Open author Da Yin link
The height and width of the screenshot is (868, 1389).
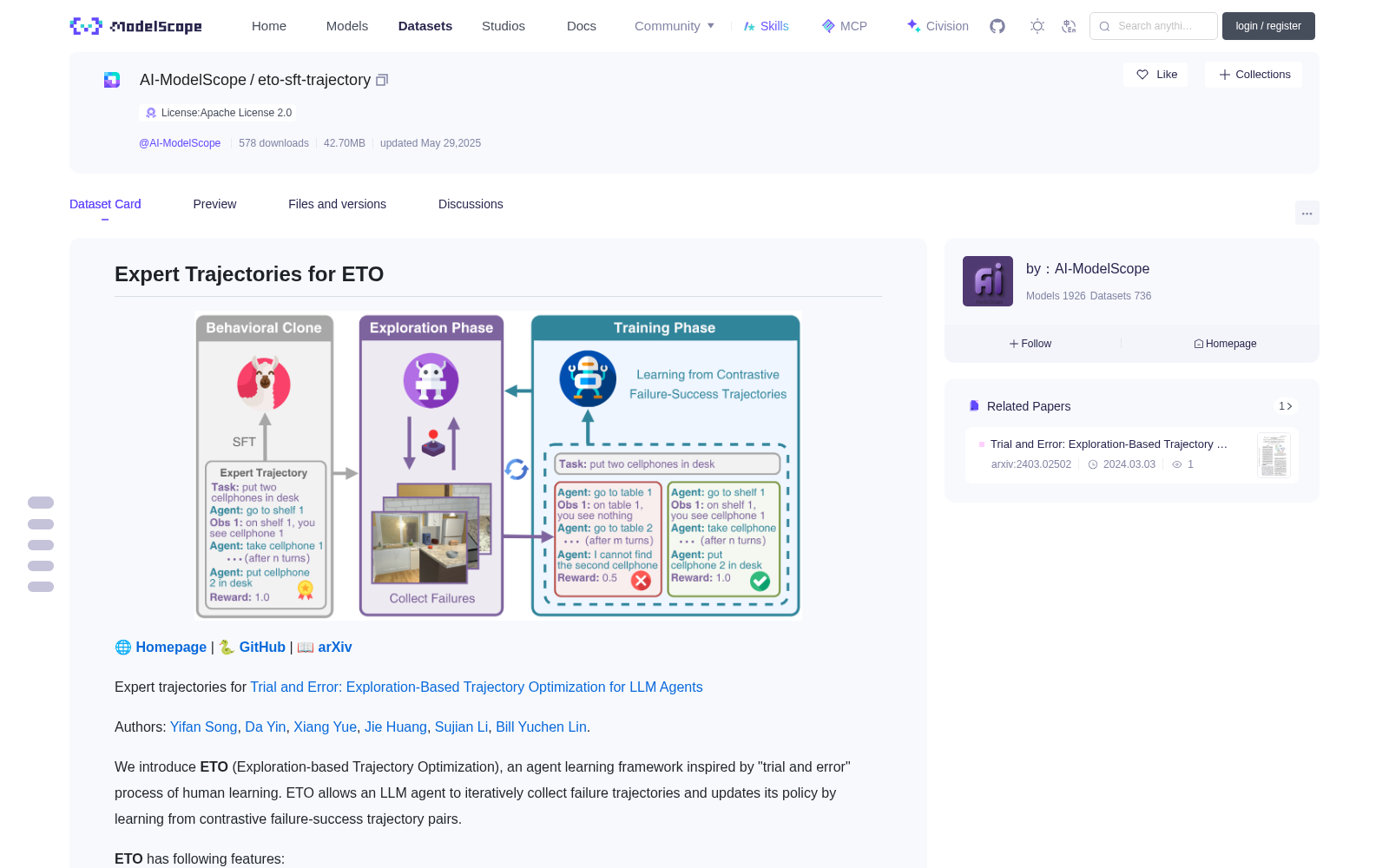click(x=266, y=727)
